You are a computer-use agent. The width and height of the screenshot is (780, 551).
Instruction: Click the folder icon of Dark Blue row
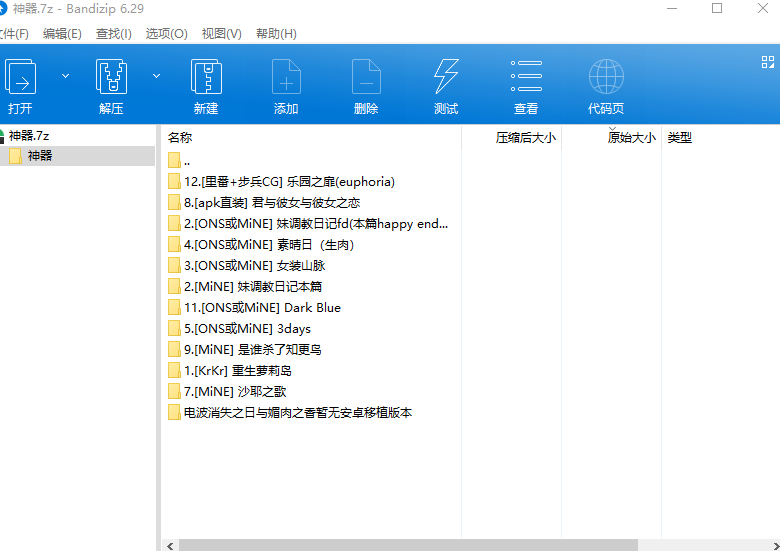point(174,307)
